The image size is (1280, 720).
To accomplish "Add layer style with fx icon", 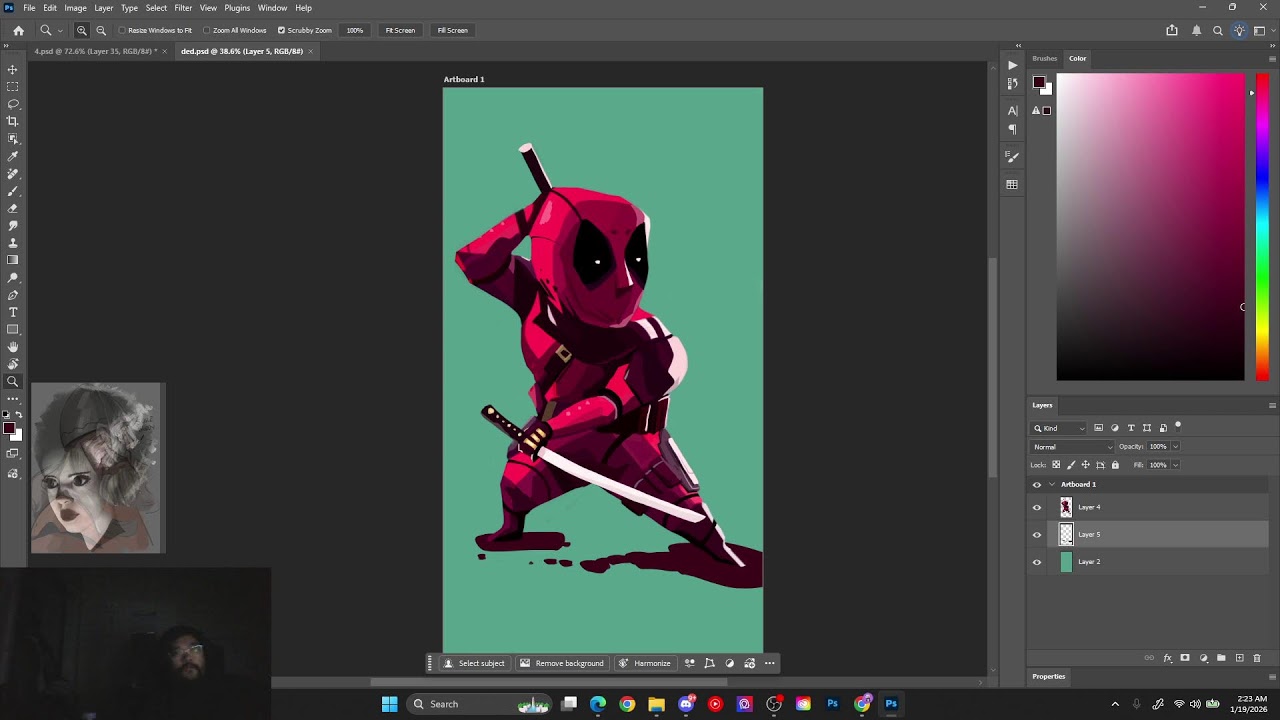I will coord(1167,658).
